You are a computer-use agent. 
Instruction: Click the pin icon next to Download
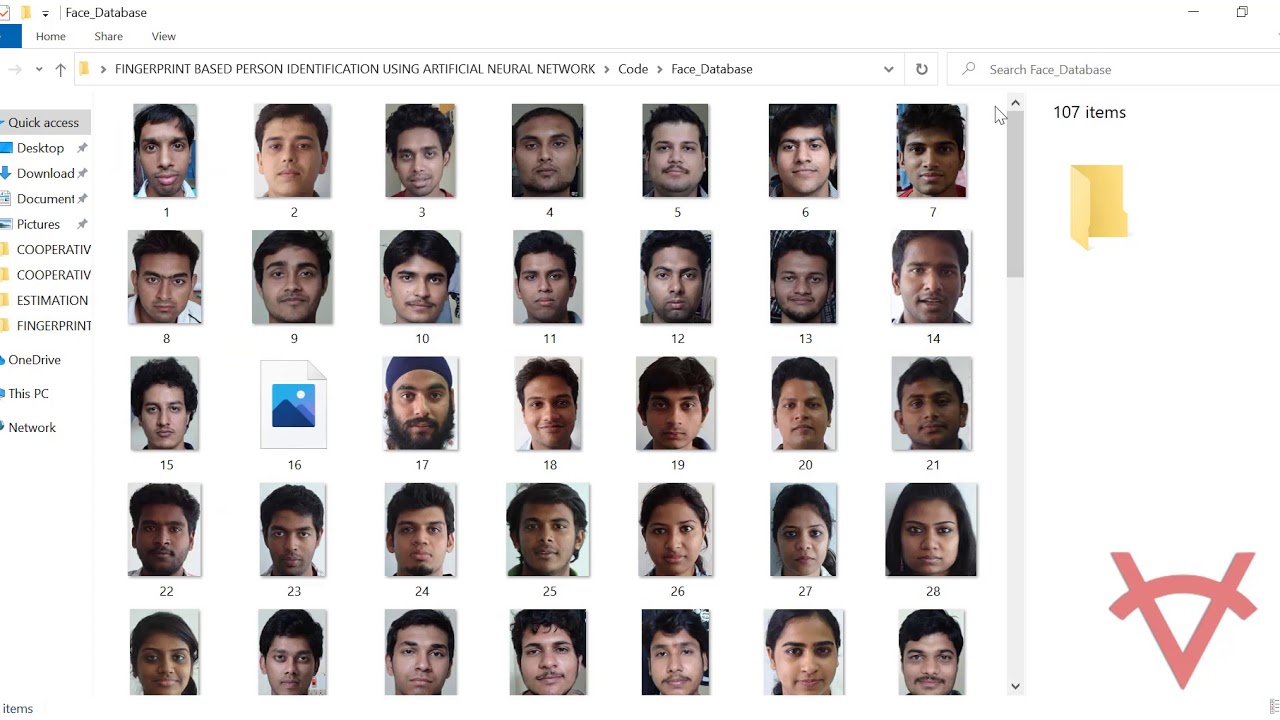click(82, 173)
